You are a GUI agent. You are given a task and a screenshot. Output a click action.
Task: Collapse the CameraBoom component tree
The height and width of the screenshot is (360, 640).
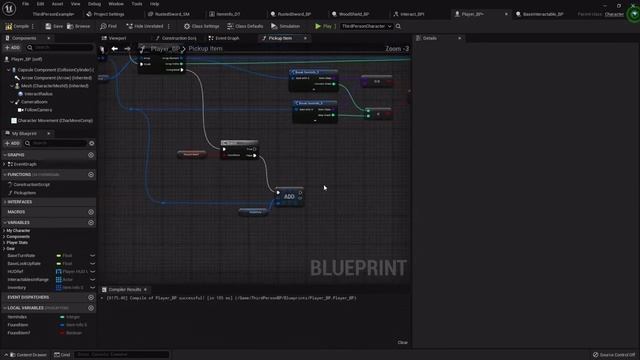pyautogui.click(x=12, y=102)
